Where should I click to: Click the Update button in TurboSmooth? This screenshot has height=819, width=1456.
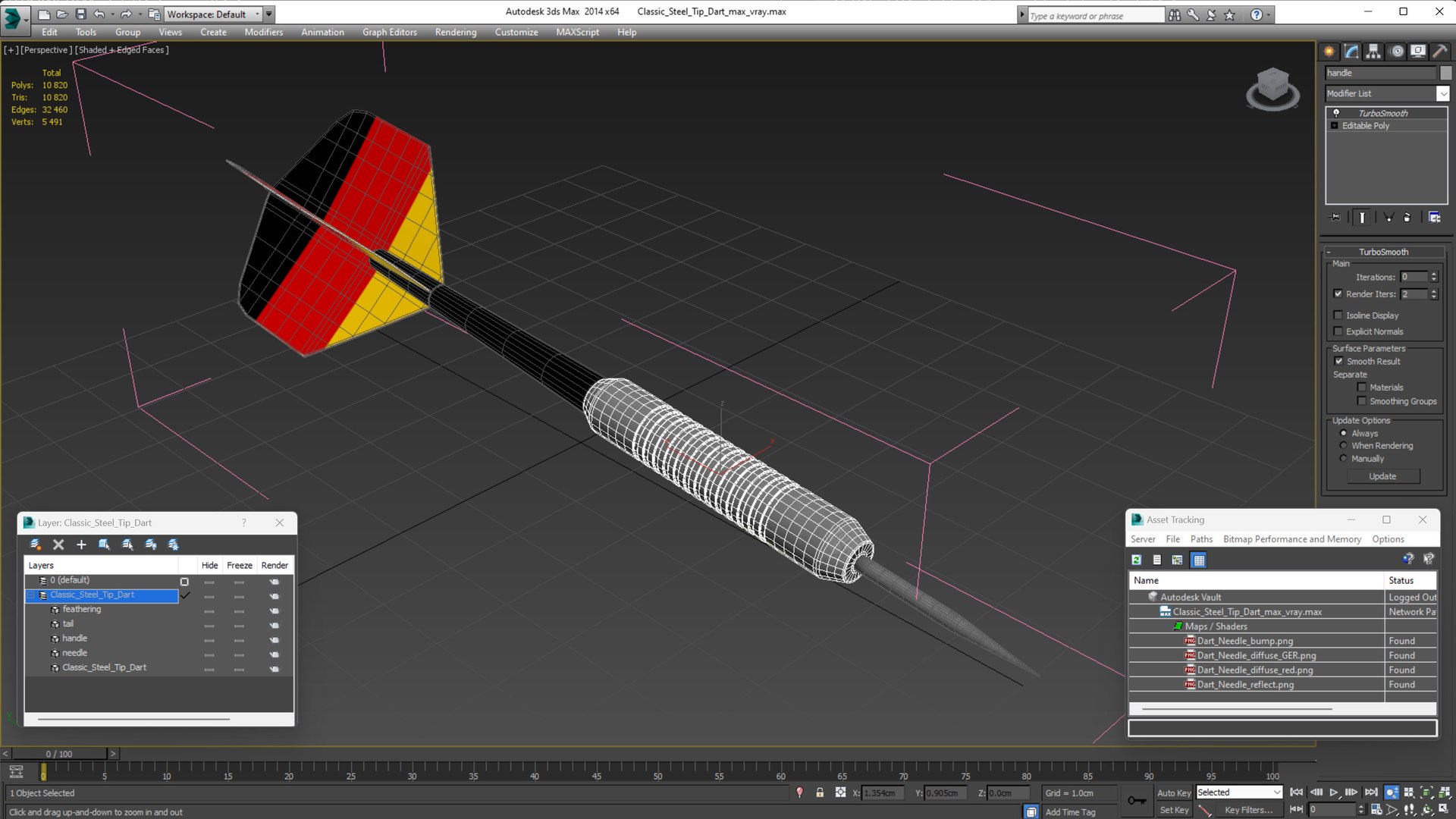coord(1382,476)
